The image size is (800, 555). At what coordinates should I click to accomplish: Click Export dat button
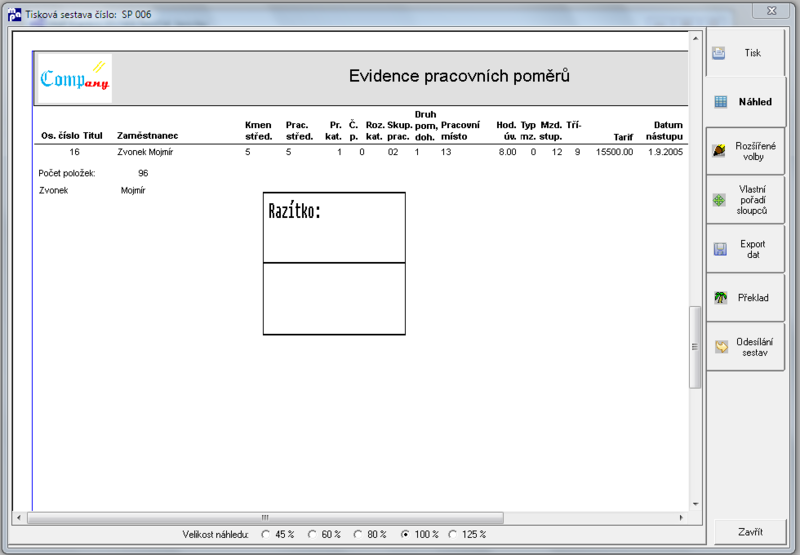(x=745, y=249)
